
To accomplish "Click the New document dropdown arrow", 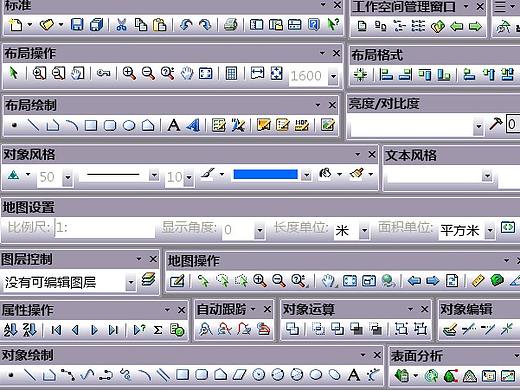I will [30, 25].
